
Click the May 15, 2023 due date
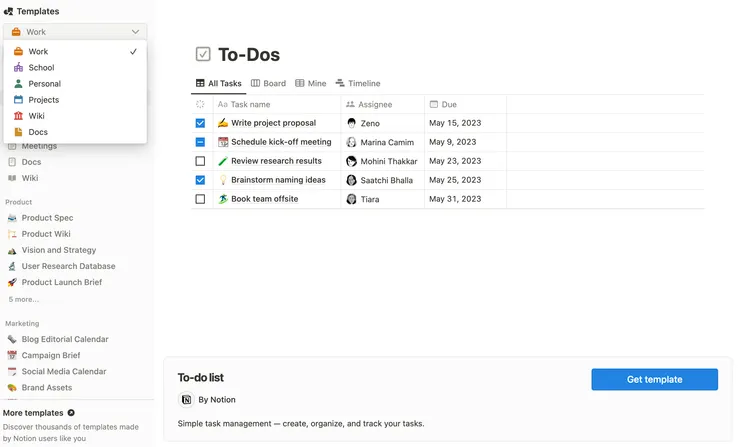[x=455, y=123]
